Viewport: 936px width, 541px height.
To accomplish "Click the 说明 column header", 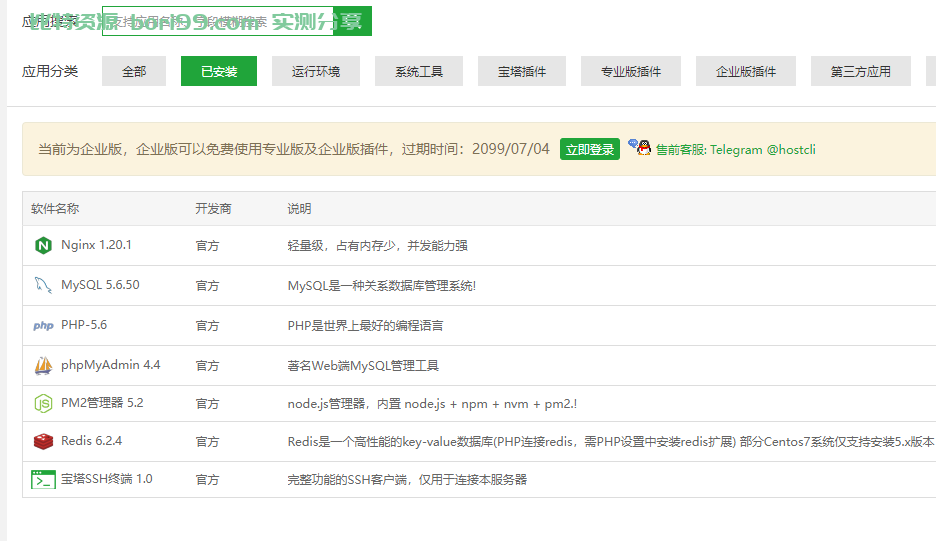I will [x=299, y=208].
